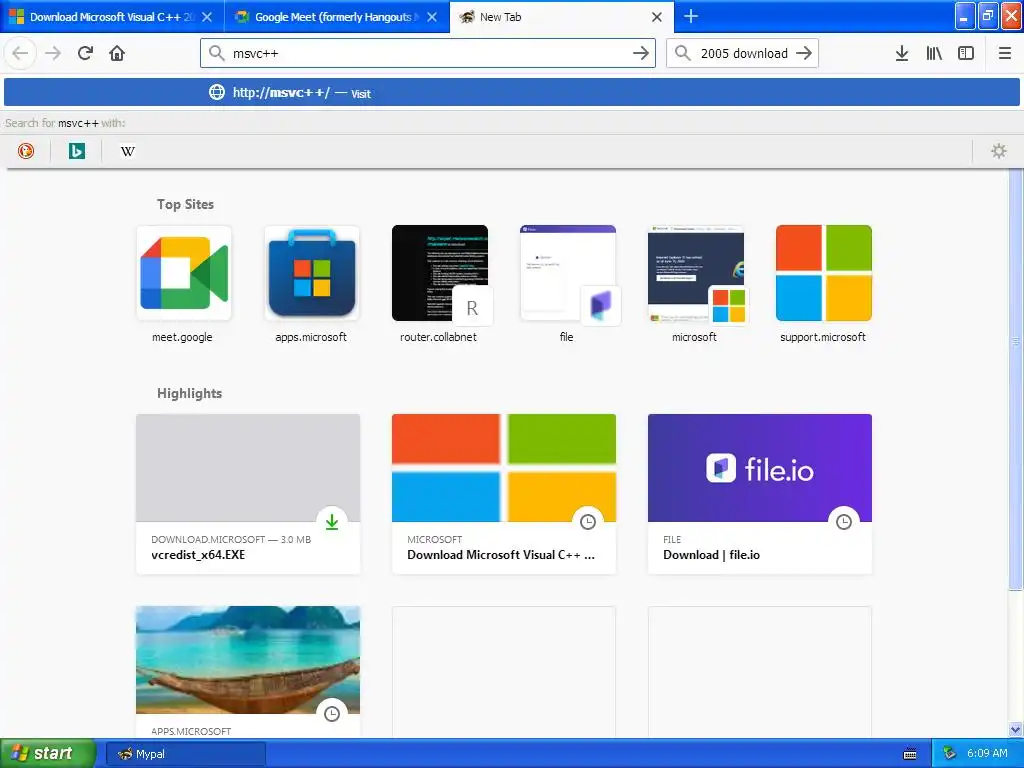The image size is (1024, 768).
Task: Click the Highlights section heading
Action: (x=189, y=393)
